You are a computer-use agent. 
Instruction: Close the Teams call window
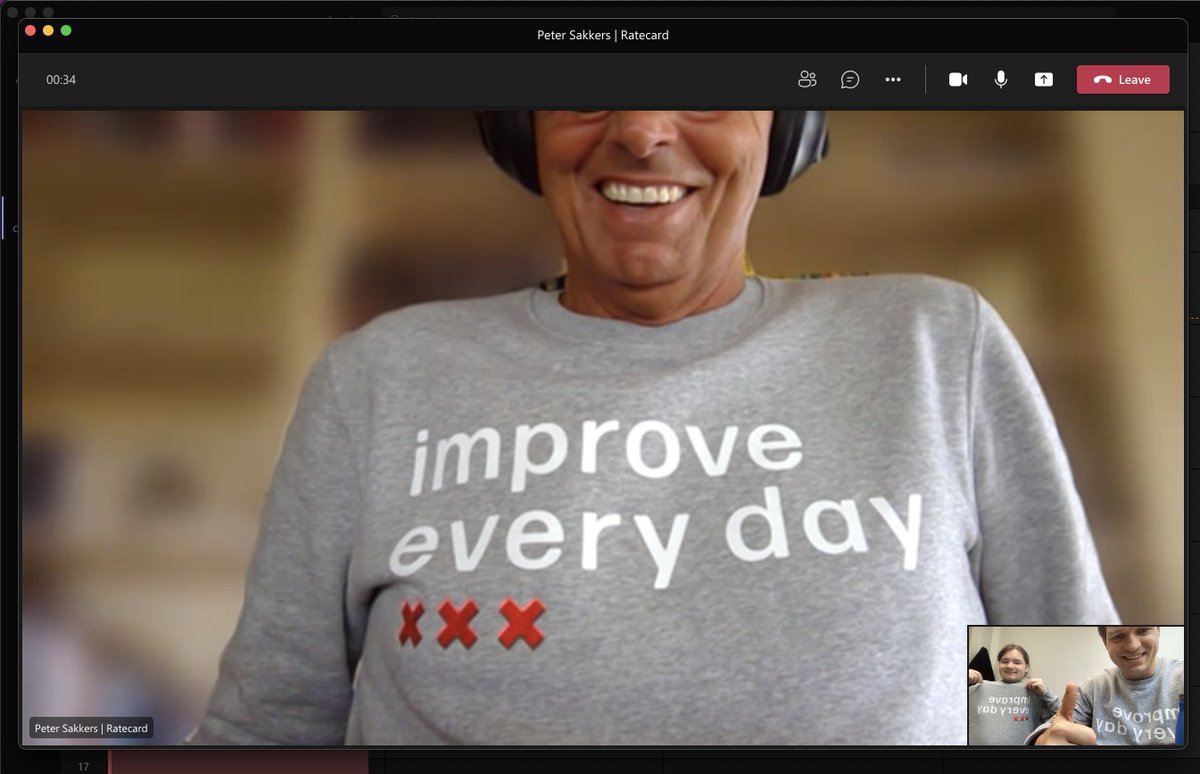pyautogui.click(x=30, y=31)
